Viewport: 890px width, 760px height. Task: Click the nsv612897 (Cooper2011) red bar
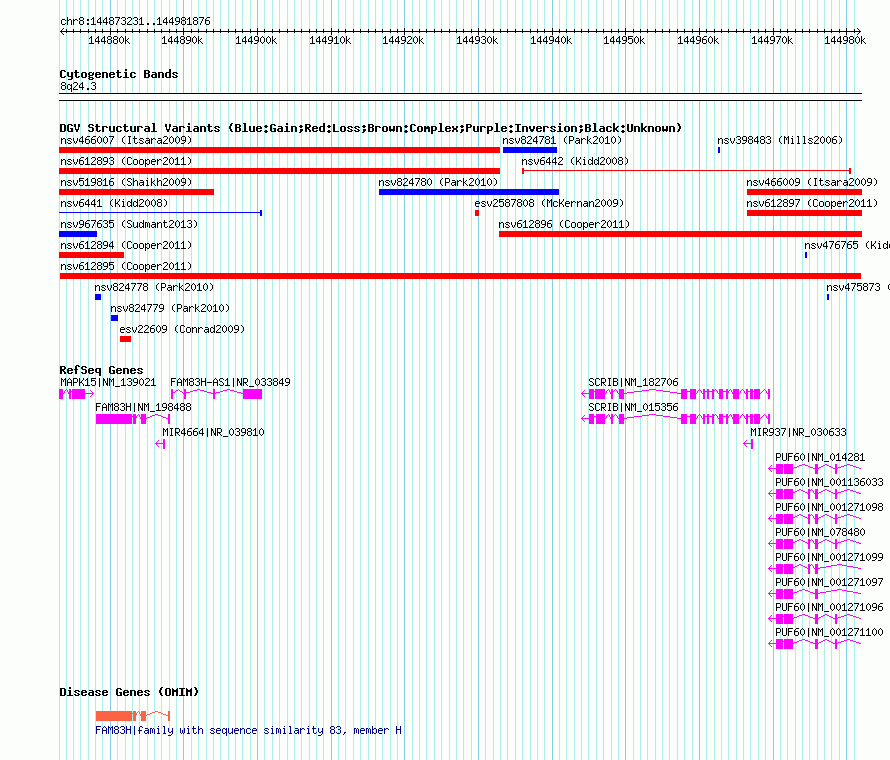[x=804, y=213]
